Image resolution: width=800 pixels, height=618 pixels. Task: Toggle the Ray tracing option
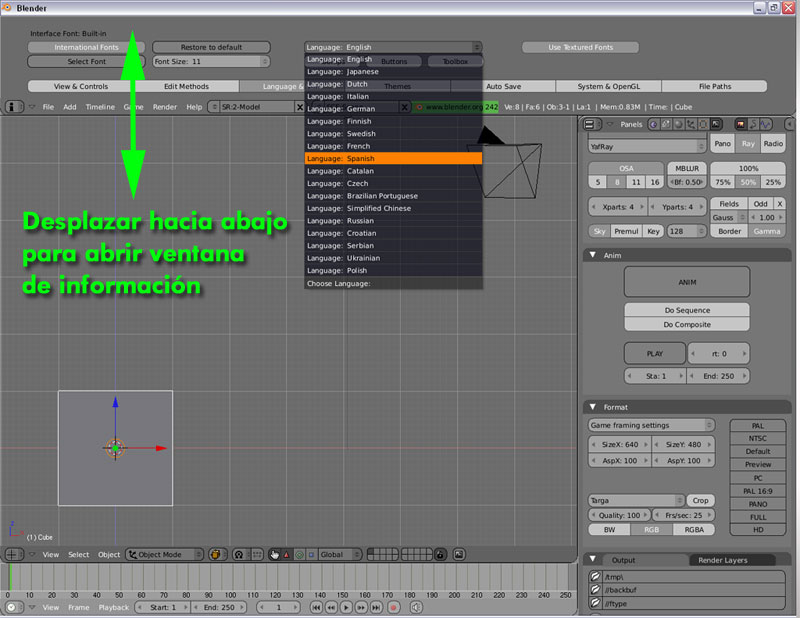(x=747, y=144)
